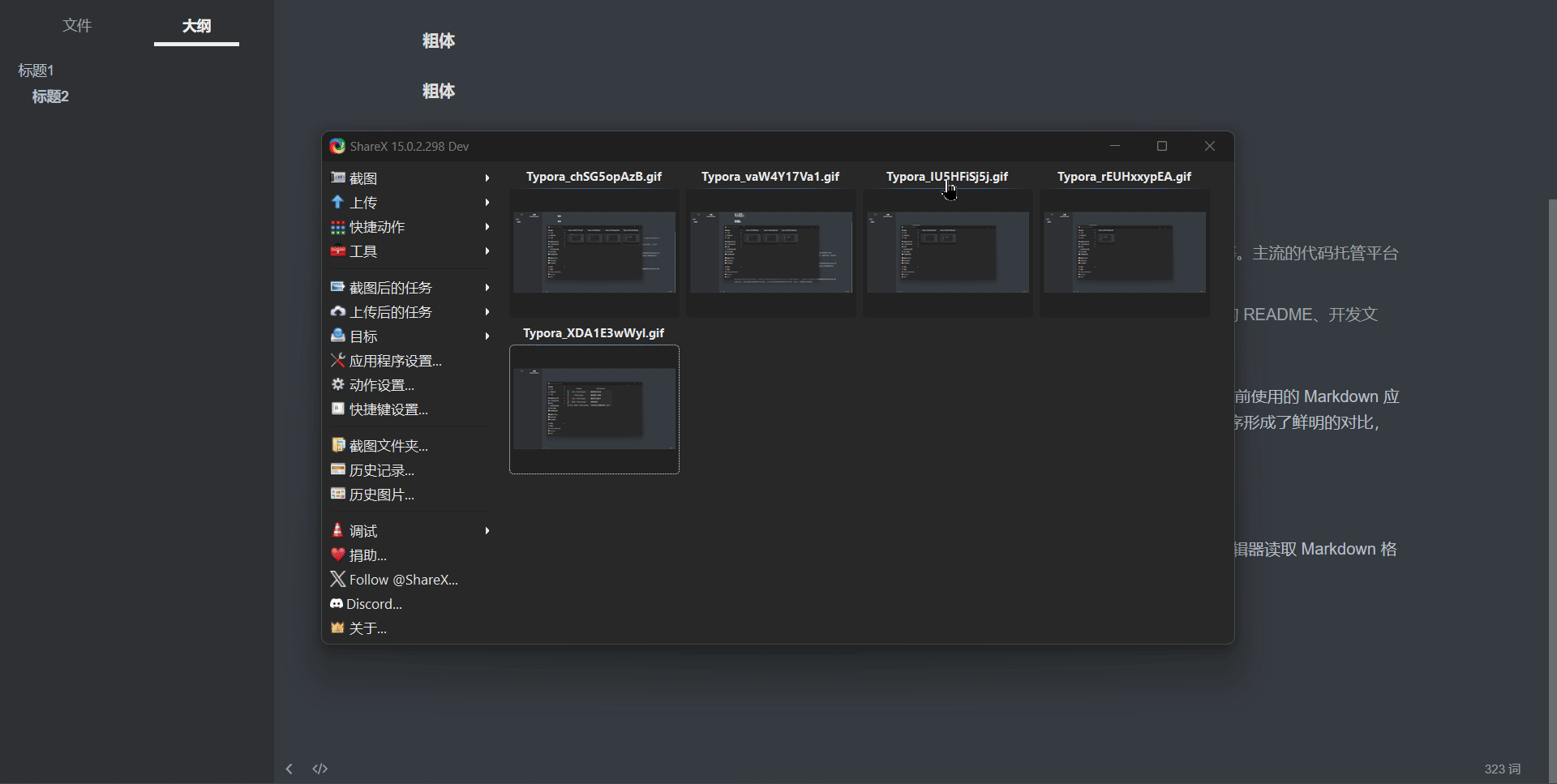Select the Typora_IU5HFiSj5j.gif thumbnail
Image resolution: width=1557 pixels, height=784 pixels.
948,252
